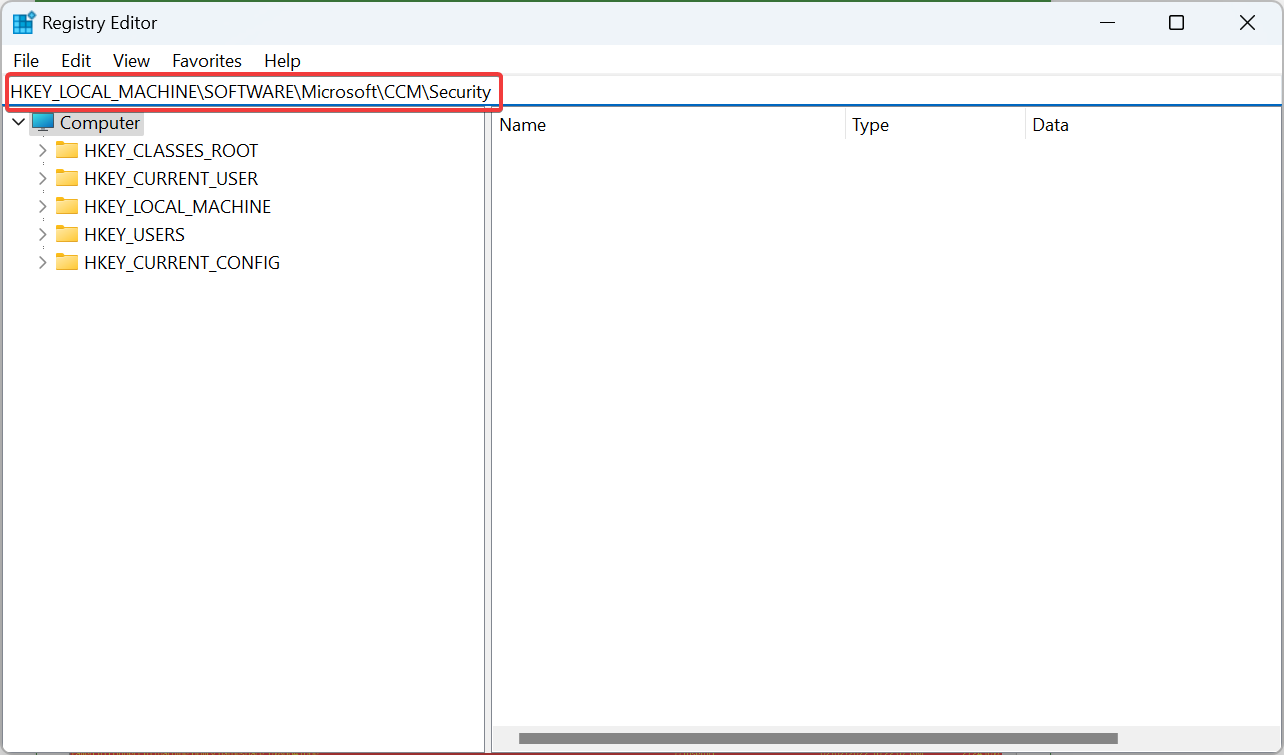Image resolution: width=1284 pixels, height=755 pixels.
Task: Click HKEY_CLASSES_ROOT folder icon
Action: coord(67,151)
